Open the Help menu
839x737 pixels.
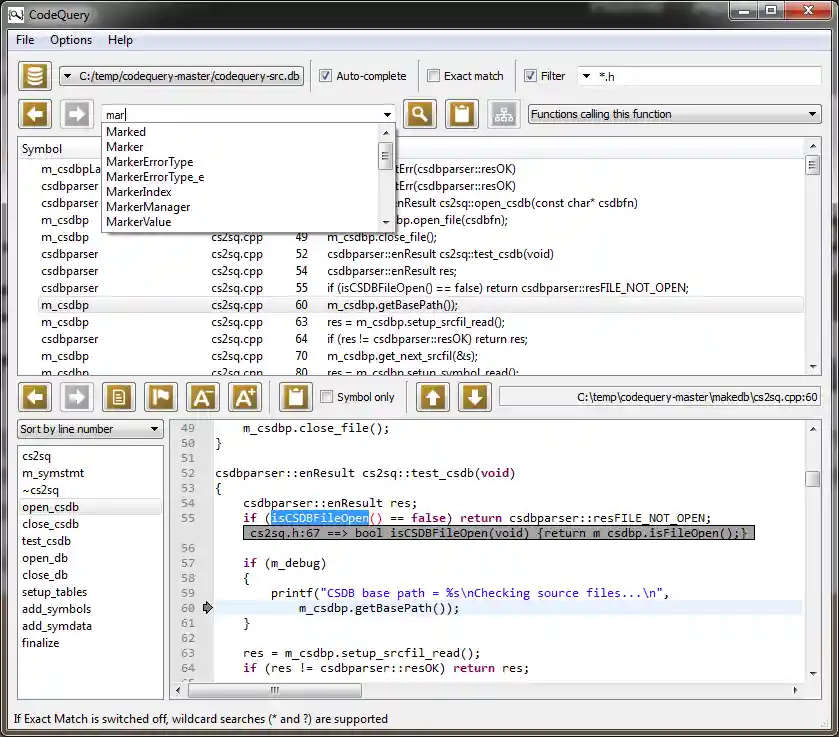coord(118,40)
